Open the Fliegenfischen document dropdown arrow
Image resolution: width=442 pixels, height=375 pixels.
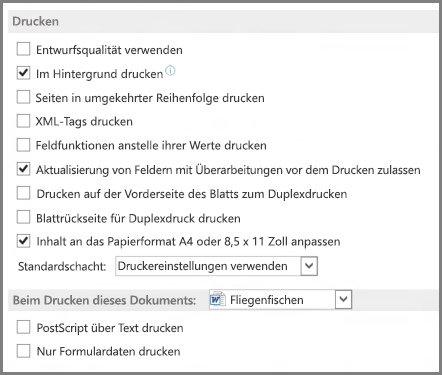pyautogui.click(x=343, y=299)
